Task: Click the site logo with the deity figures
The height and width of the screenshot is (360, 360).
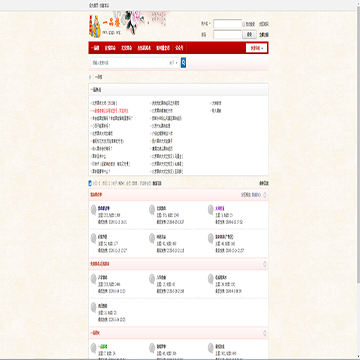Action: point(105,26)
